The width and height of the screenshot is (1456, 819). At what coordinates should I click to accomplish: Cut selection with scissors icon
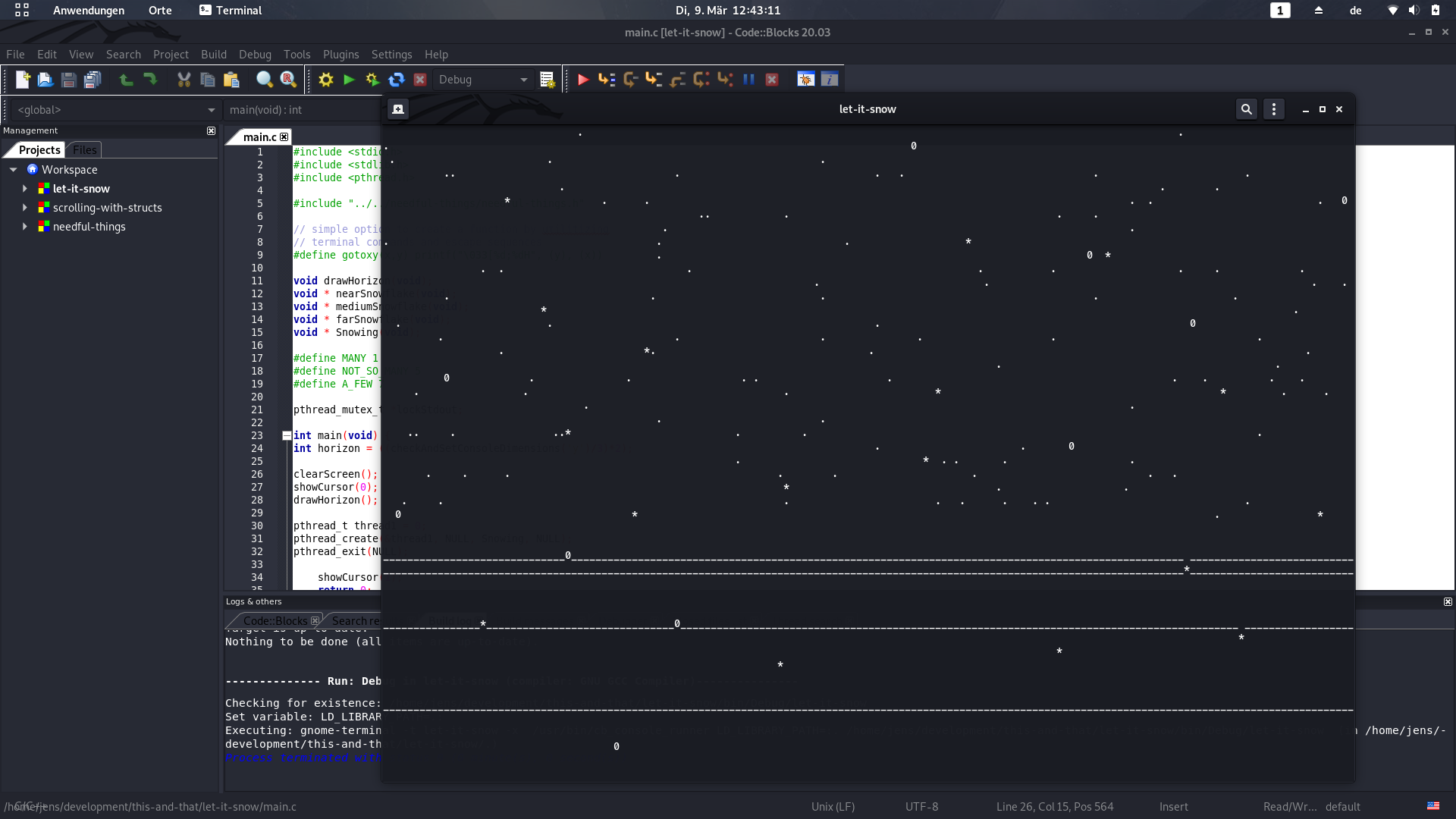click(184, 80)
